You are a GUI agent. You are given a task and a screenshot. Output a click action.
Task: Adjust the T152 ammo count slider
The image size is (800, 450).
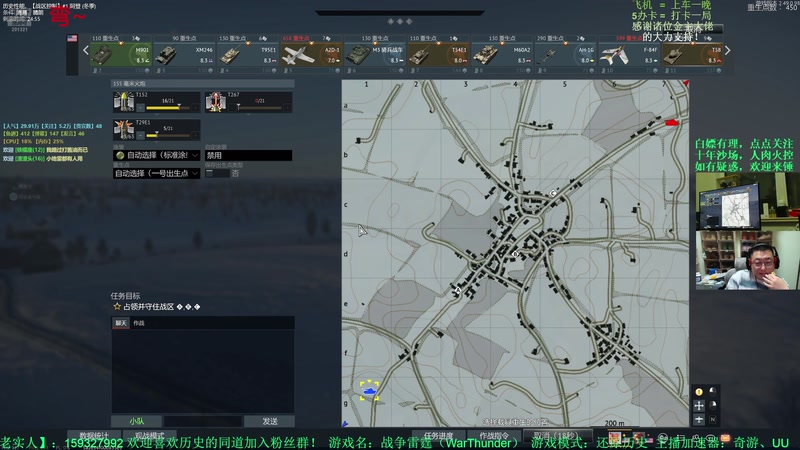click(x=168, y=108)
